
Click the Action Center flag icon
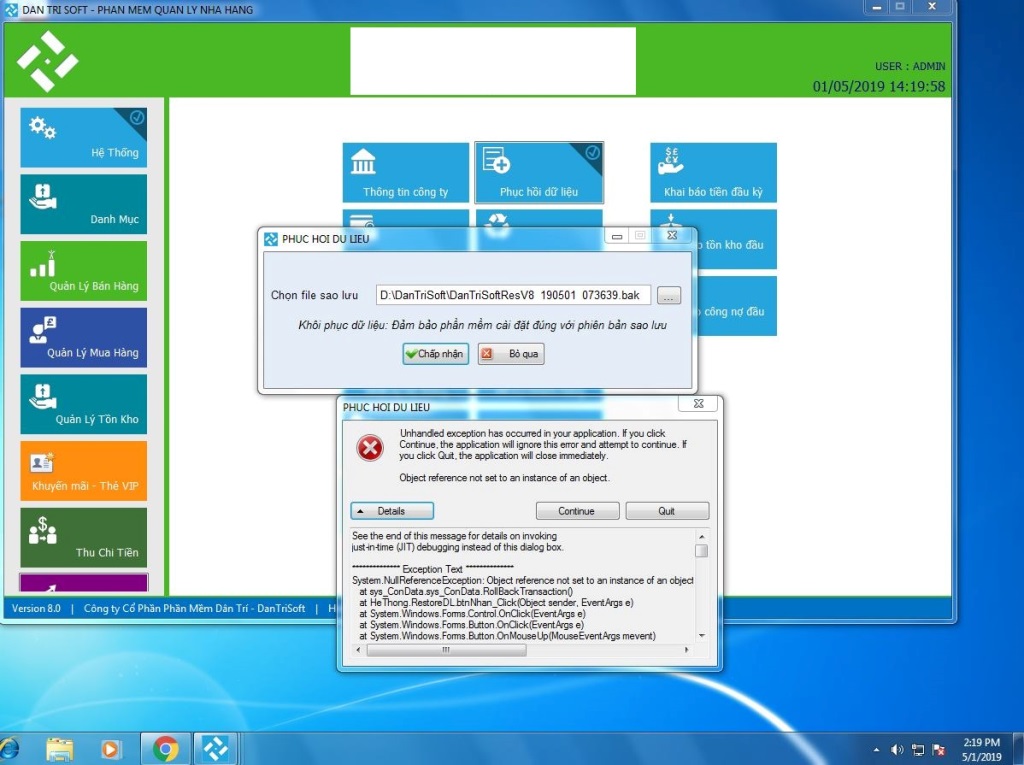click(x=939, y=750)
